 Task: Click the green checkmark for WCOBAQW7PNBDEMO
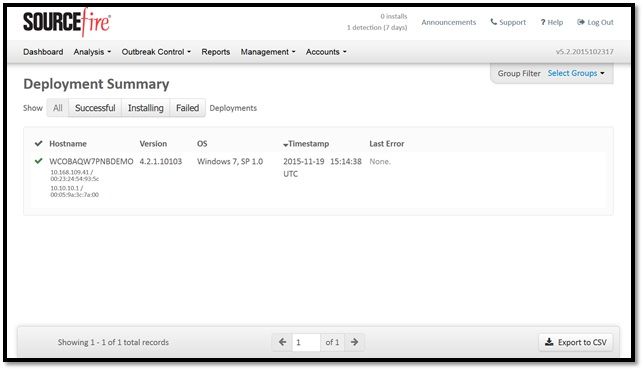39,161
